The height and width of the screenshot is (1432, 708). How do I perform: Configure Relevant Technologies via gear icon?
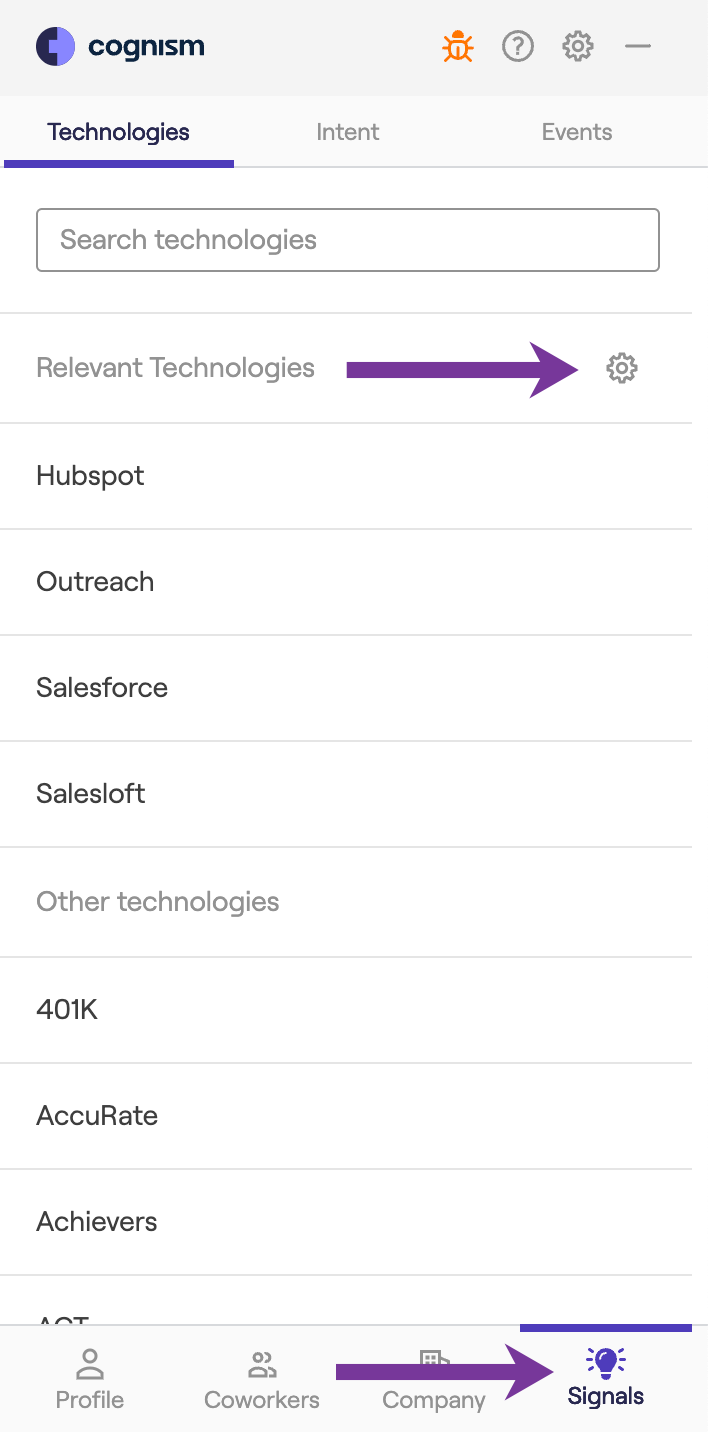click(622, 368)
